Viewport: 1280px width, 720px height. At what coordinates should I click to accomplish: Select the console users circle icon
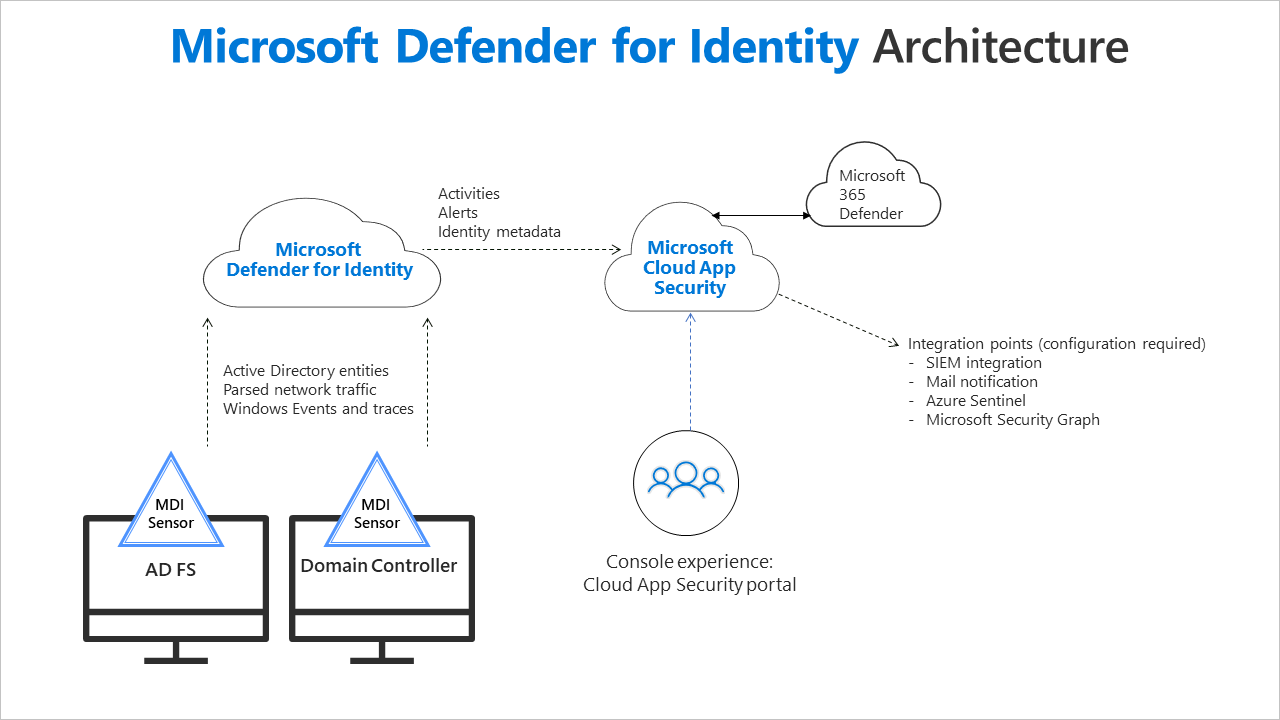coord(686,483)
